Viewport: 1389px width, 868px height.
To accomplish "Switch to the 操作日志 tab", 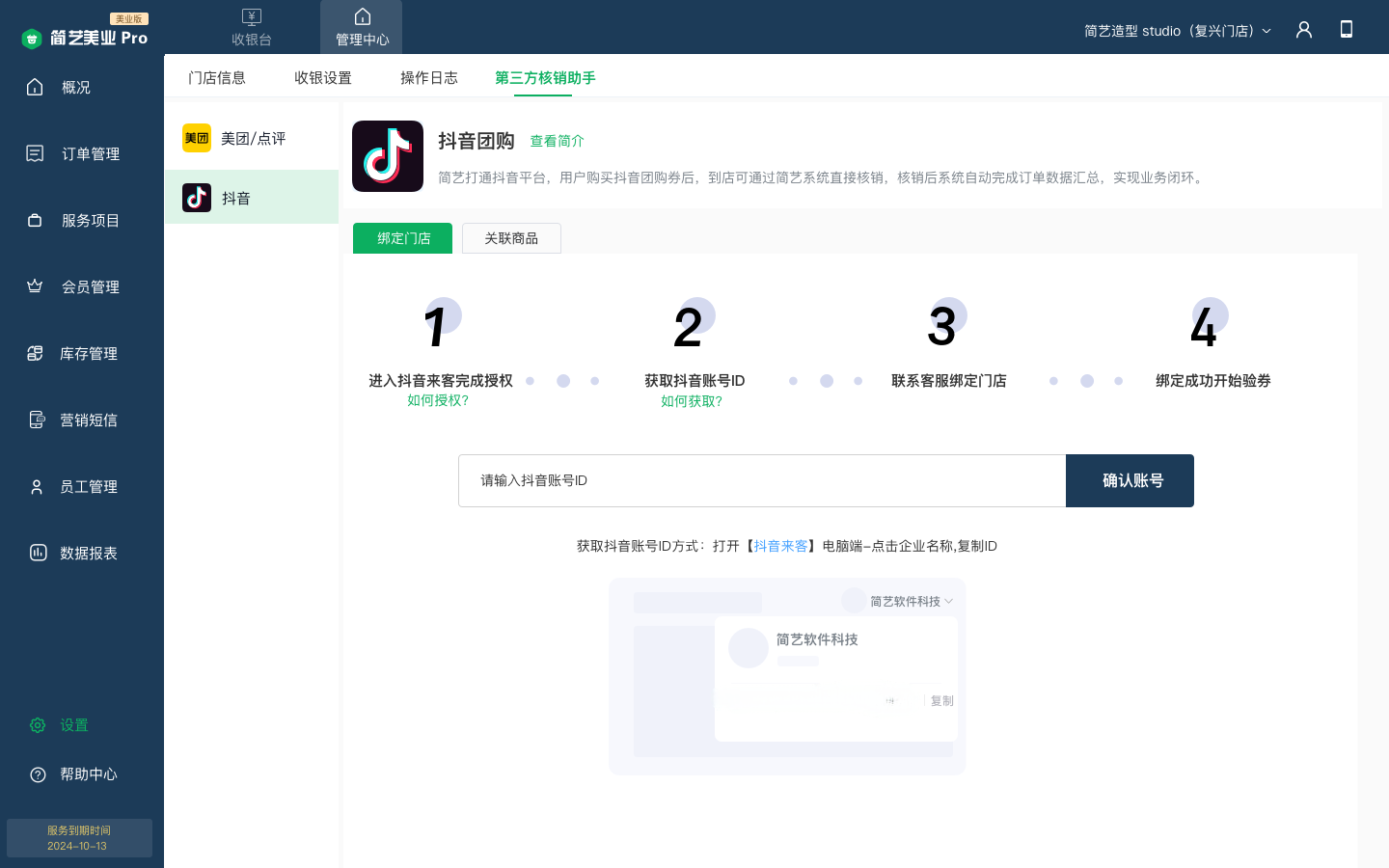I will (429, 77).
